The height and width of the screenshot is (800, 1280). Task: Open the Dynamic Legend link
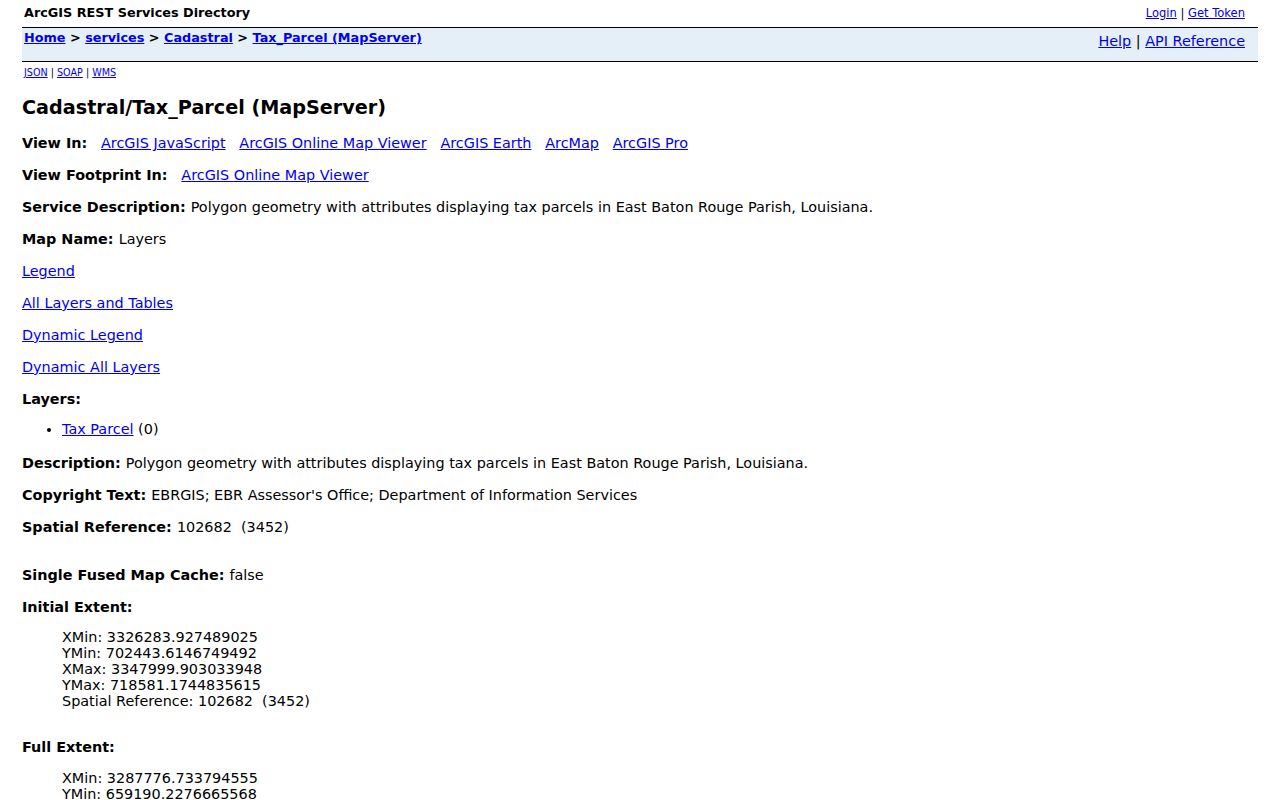point(82,335)
